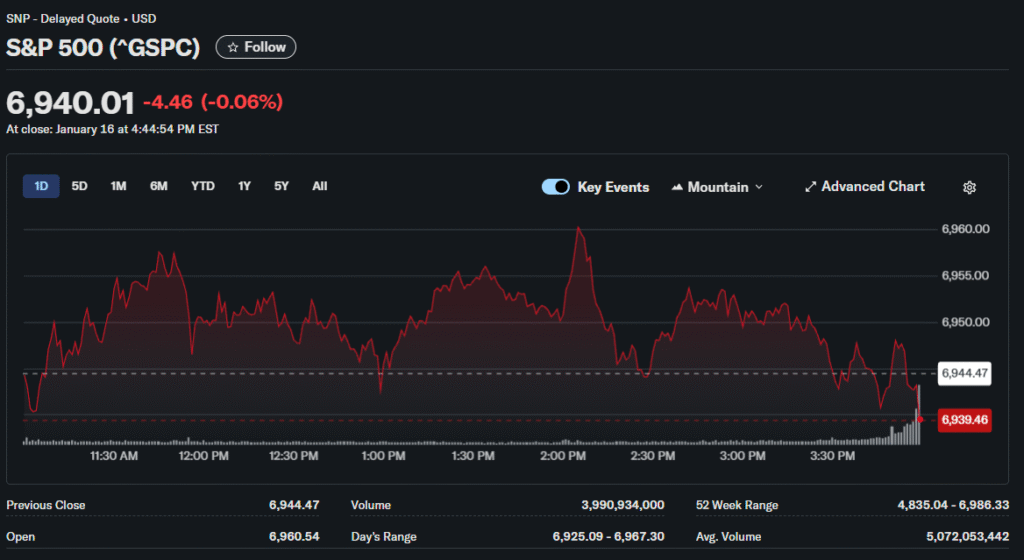1024x560 pixels.
Task: Toggle the Key Events switch
Action: point(555,187)
